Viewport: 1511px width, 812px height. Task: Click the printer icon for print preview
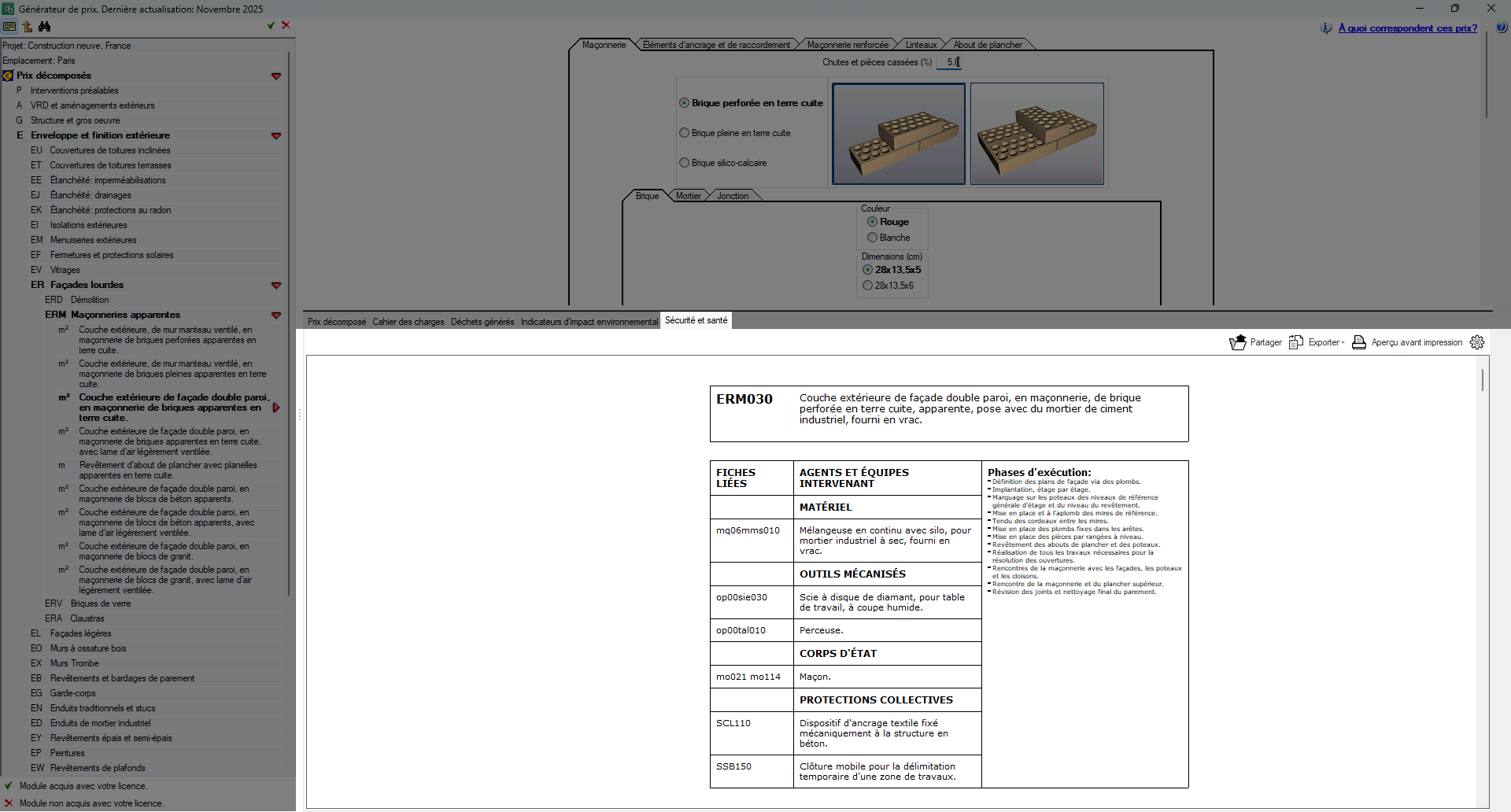click(x=1359, y=342)
